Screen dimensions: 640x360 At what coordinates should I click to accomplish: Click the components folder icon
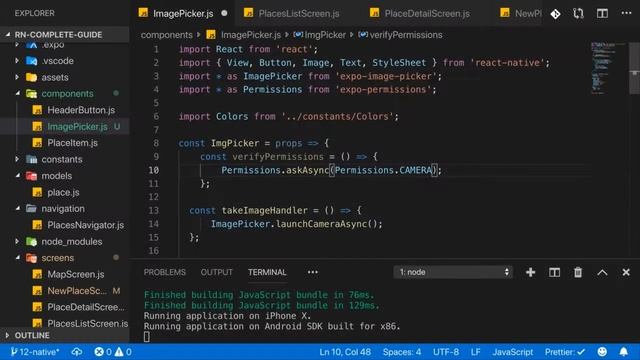coord(31,93)
